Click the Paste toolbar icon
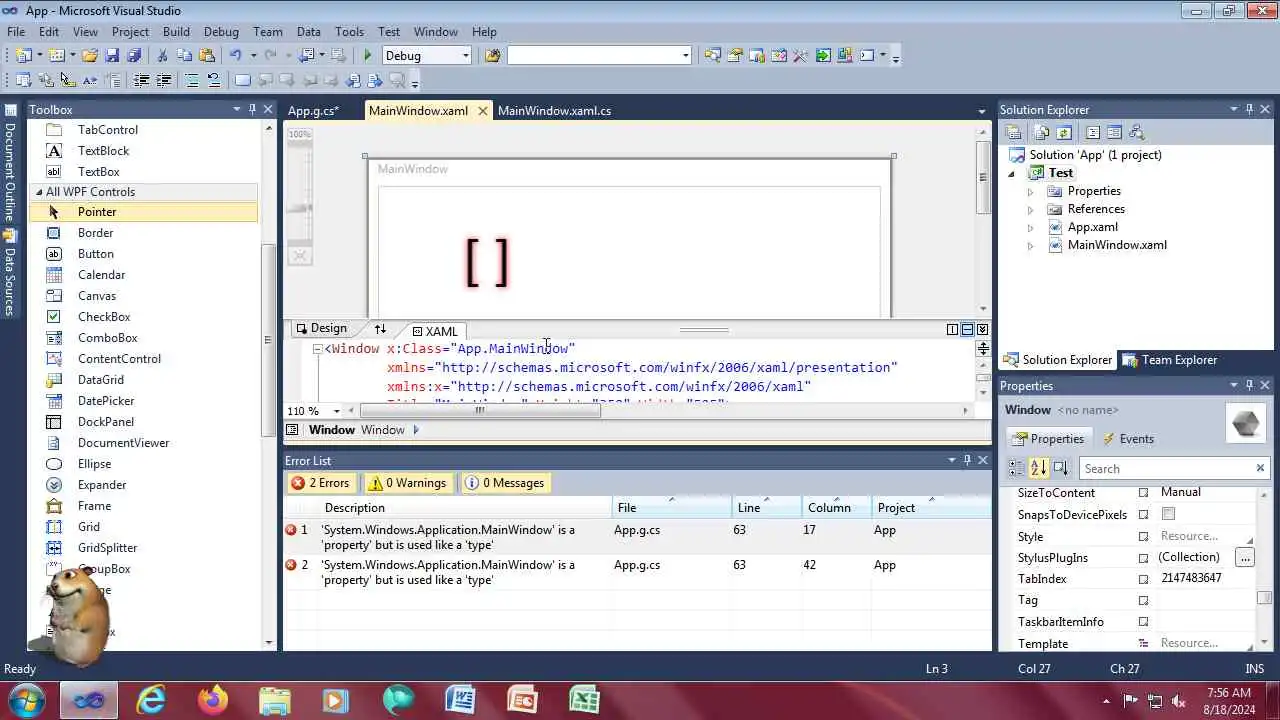 tap(207, 56)
